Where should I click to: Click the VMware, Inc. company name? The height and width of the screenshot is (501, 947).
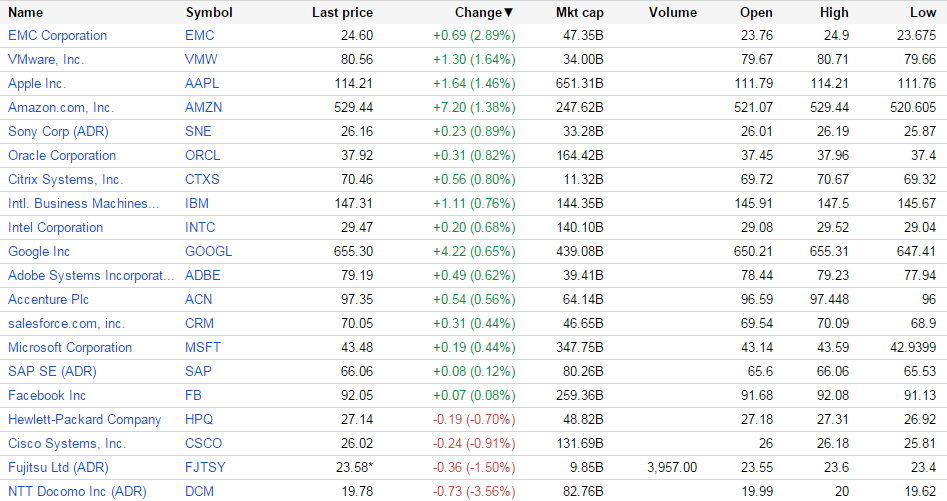[x=46, y=59]
